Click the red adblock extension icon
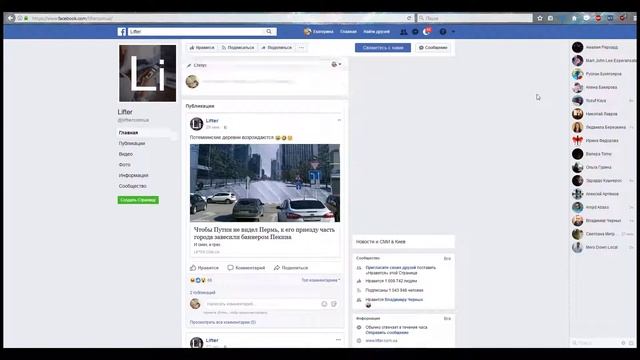The width and height of the screenshot is (640, 360). [598, 18]
